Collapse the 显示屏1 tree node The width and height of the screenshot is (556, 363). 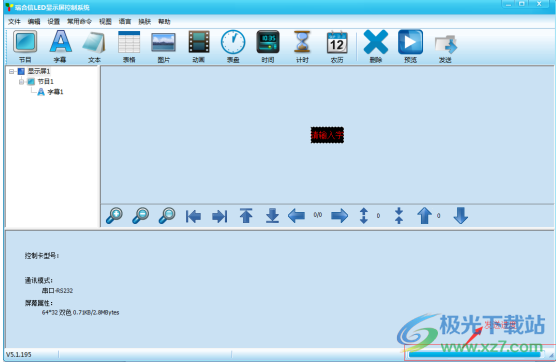(x=11, y=72)
